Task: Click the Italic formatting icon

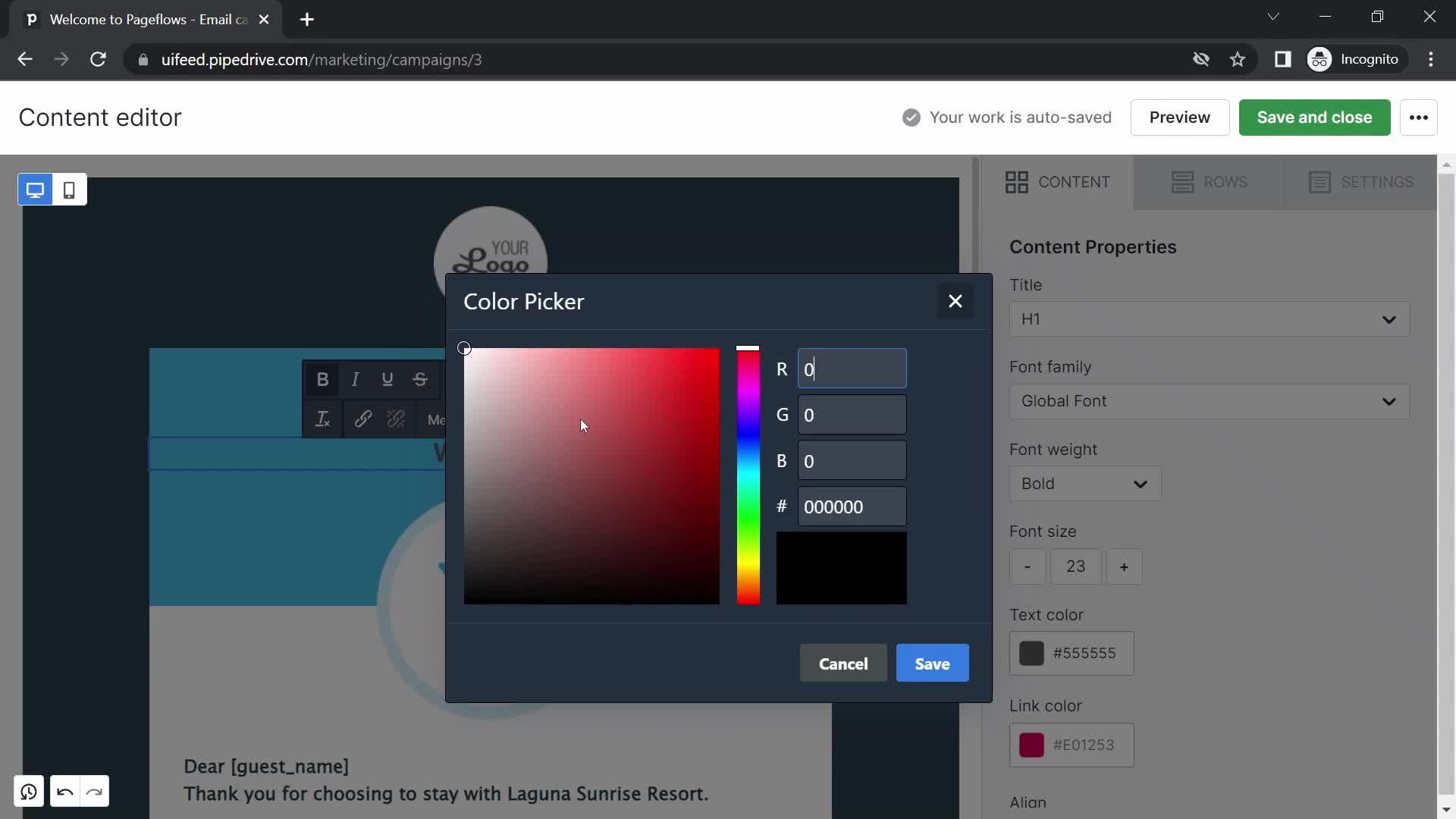Action: coord(355,378)
